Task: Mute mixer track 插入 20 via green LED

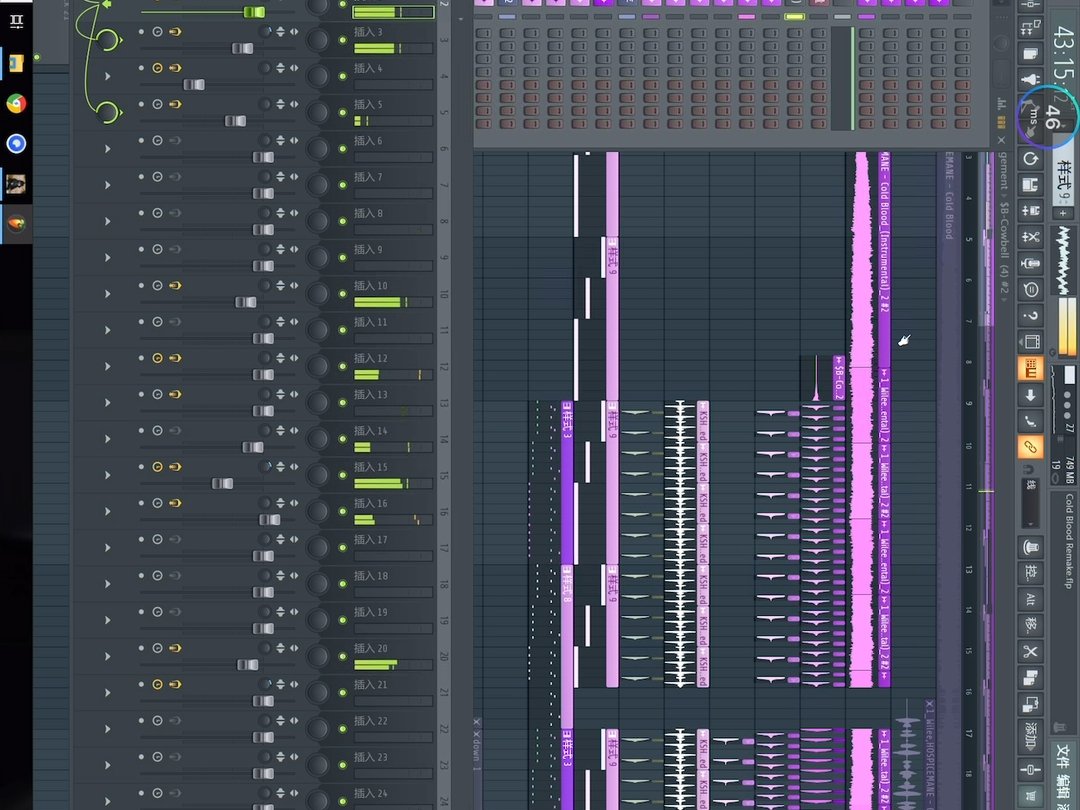Action: tap(343, 656)
